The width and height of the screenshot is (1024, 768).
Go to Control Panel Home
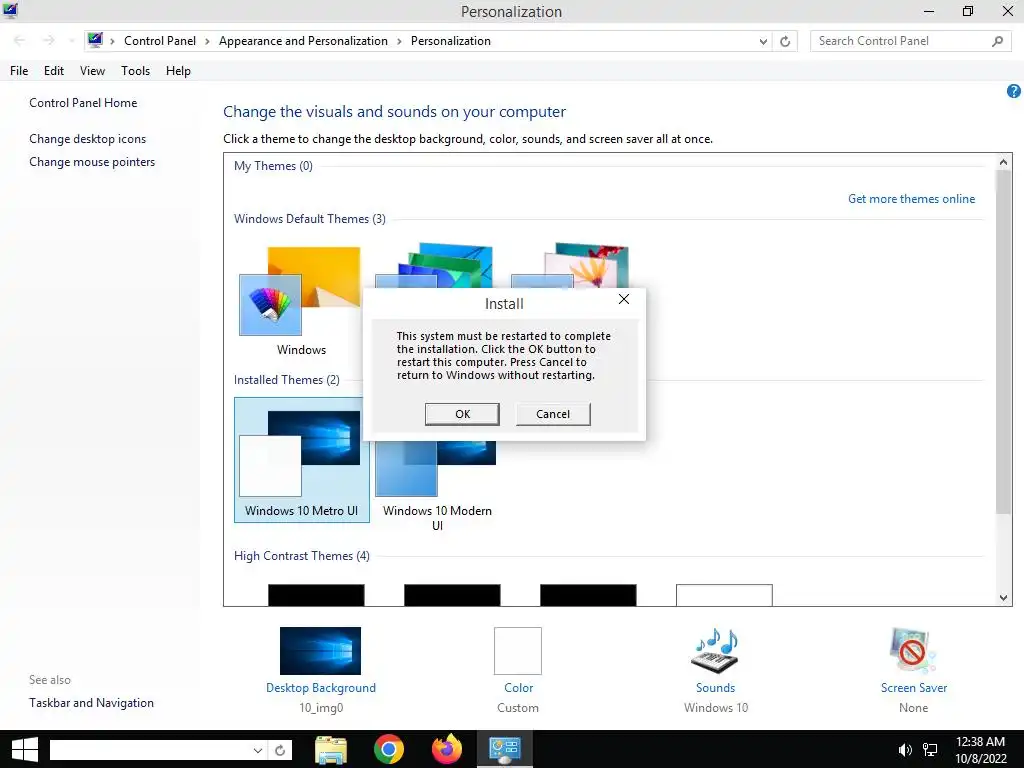[83, 103]
